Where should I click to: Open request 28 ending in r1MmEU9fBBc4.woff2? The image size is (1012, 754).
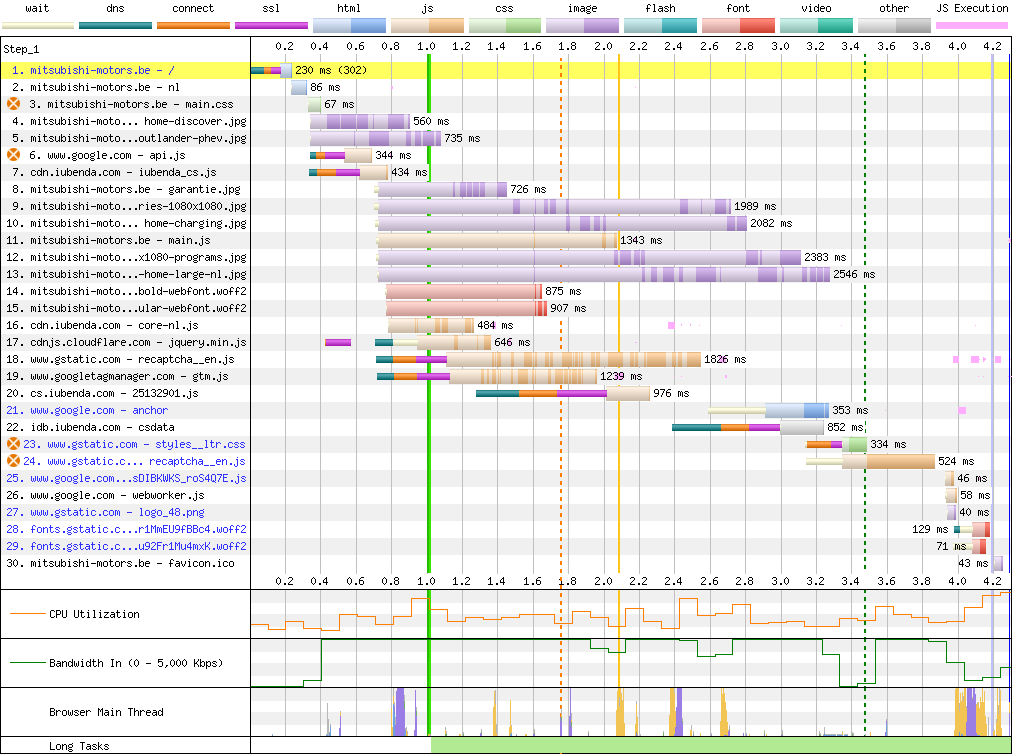pyautogui.click(x=126, y=529)
